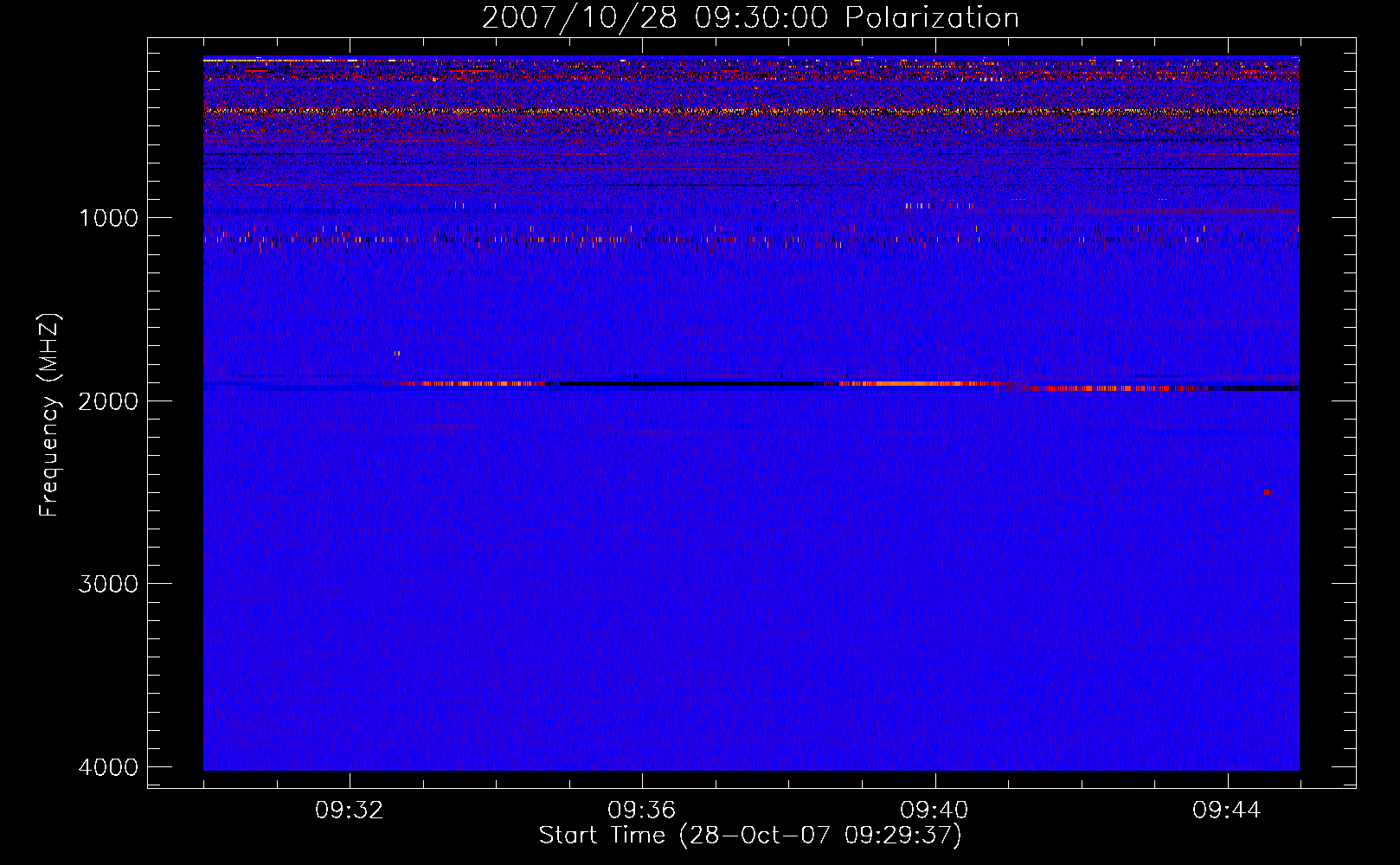Click the "Start Time (28-Oct-07 09:29:37)" label
1400x865 pixels.
tap(750, 836)
